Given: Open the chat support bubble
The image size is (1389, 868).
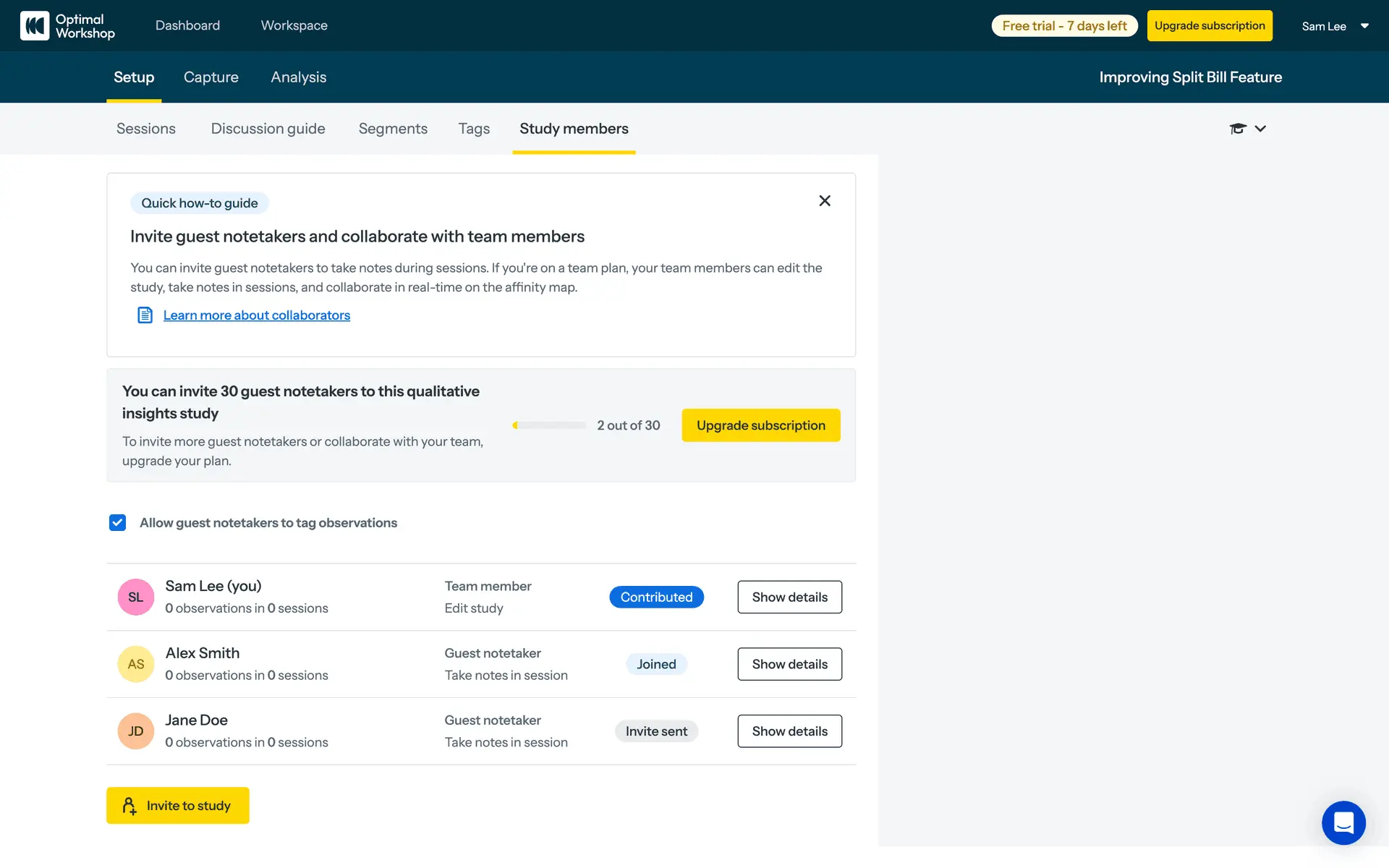Looking at the screenshot, I should pyautogui.click(x=1343, y=822).
